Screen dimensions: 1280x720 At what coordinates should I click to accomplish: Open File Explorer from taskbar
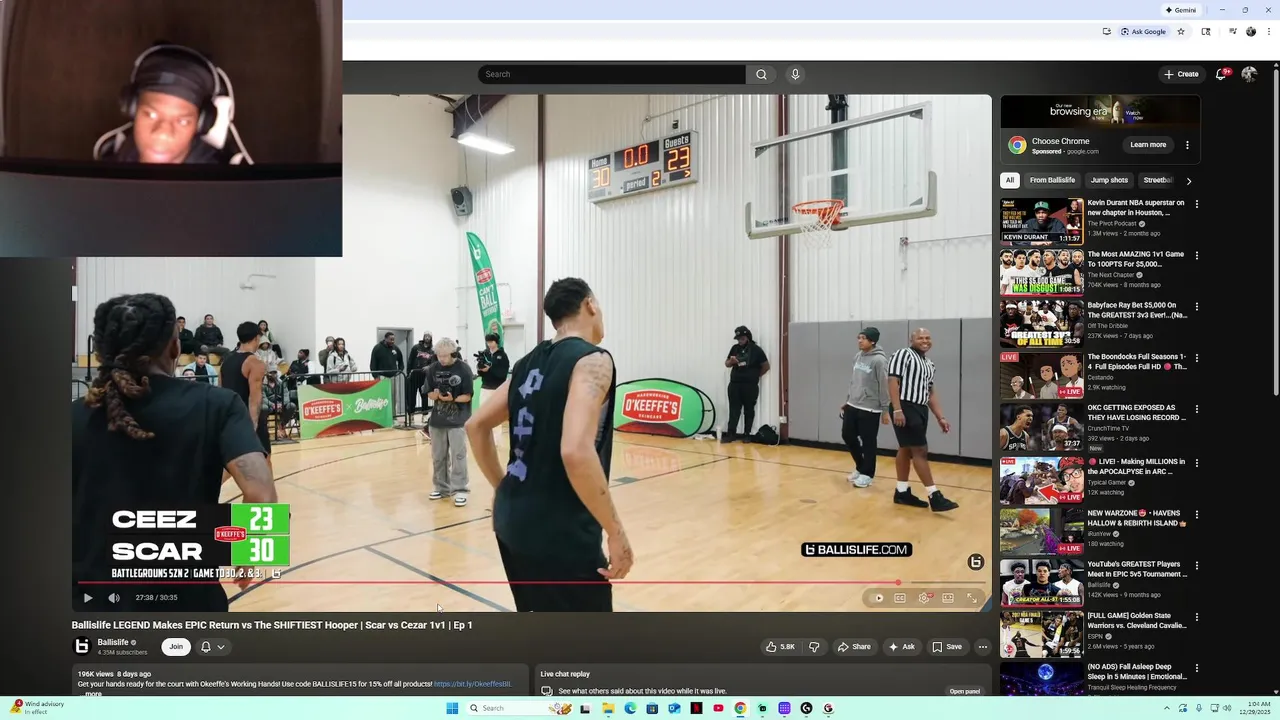(608, 708)
